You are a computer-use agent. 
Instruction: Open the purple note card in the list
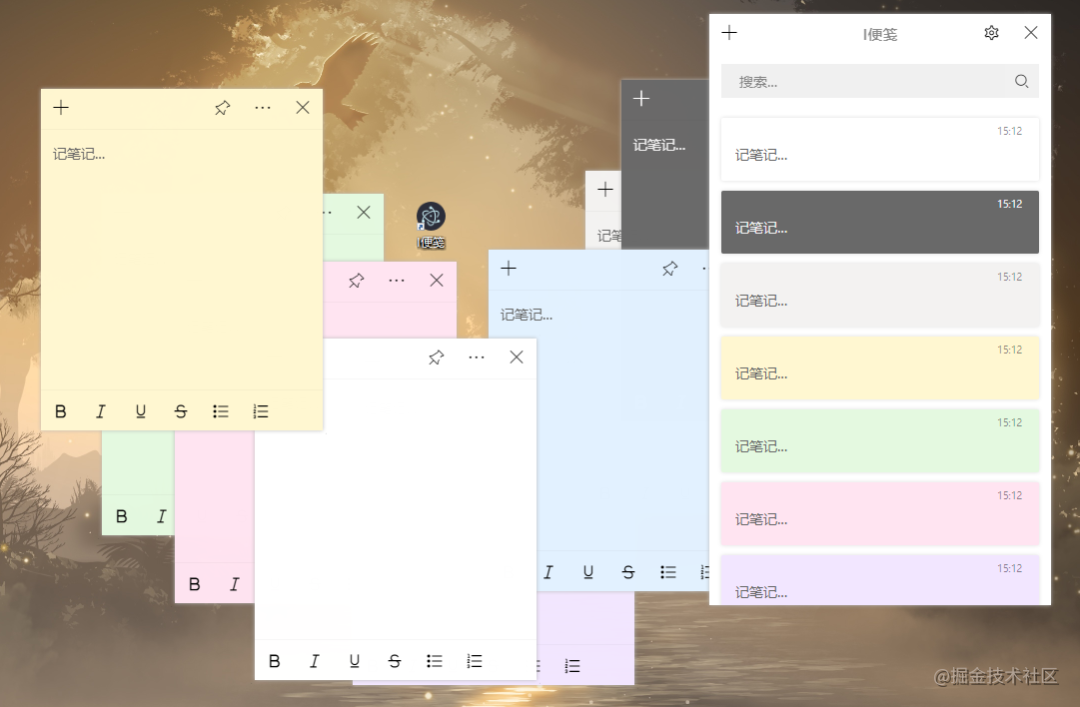[880, 580]
